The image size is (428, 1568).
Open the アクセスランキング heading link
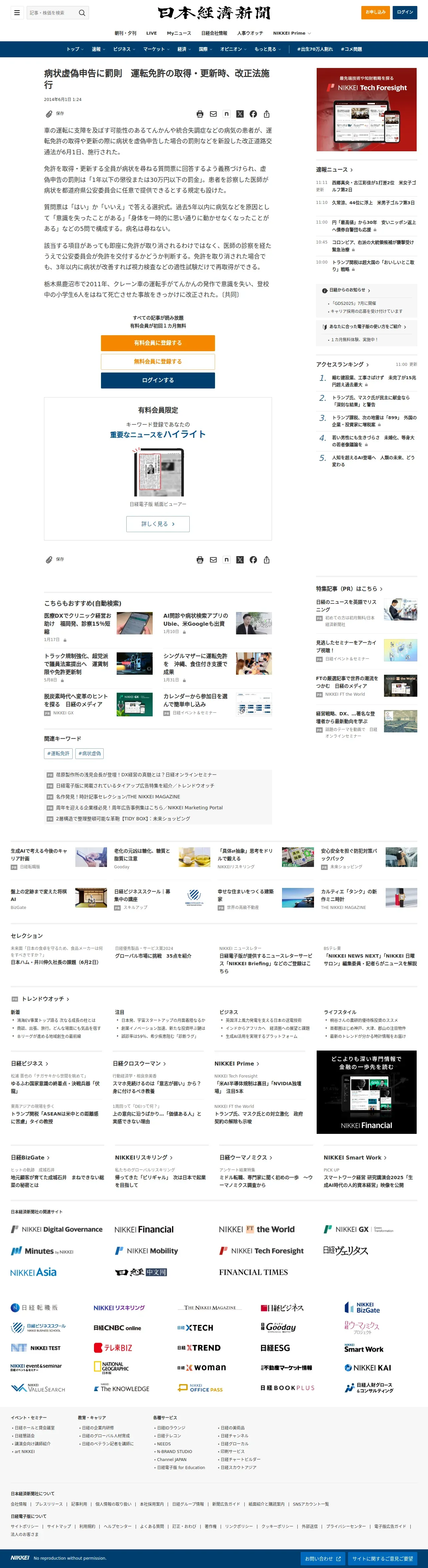point(343,365)
